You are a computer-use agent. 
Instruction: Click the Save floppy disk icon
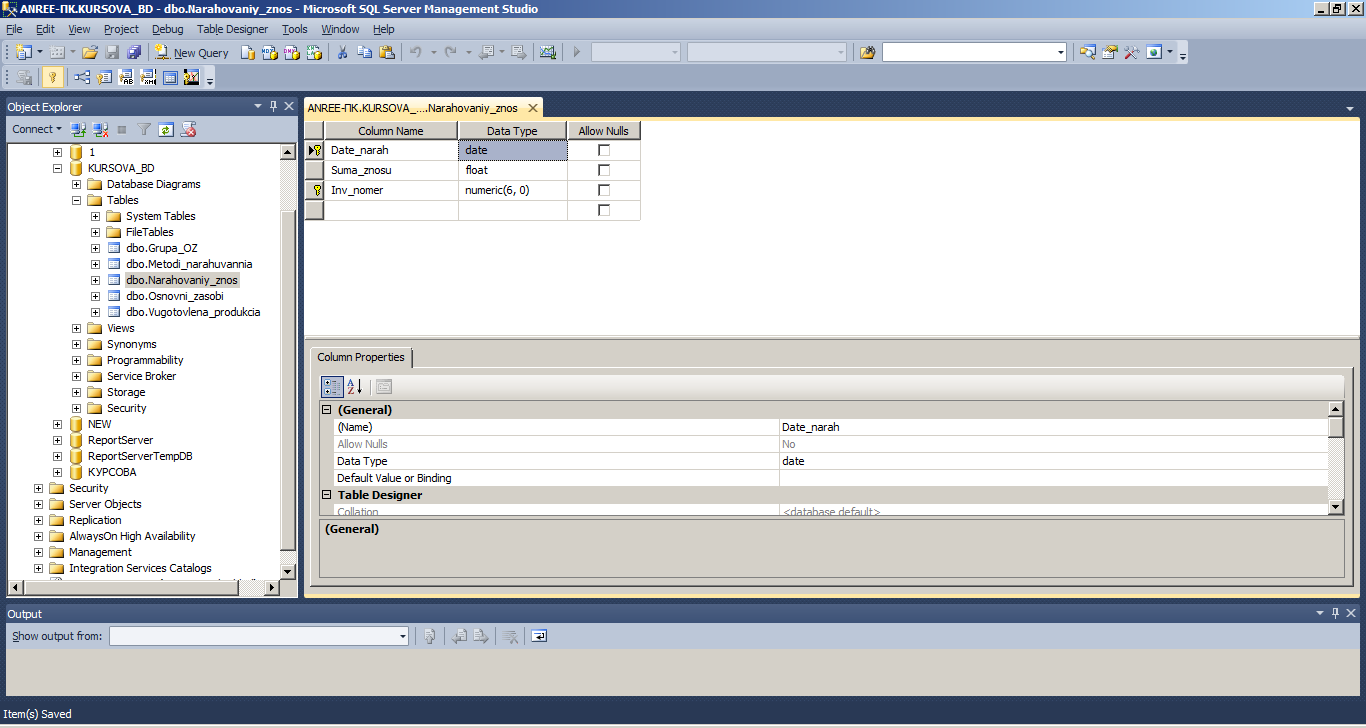pyautogui.click(x=112, y=52)
